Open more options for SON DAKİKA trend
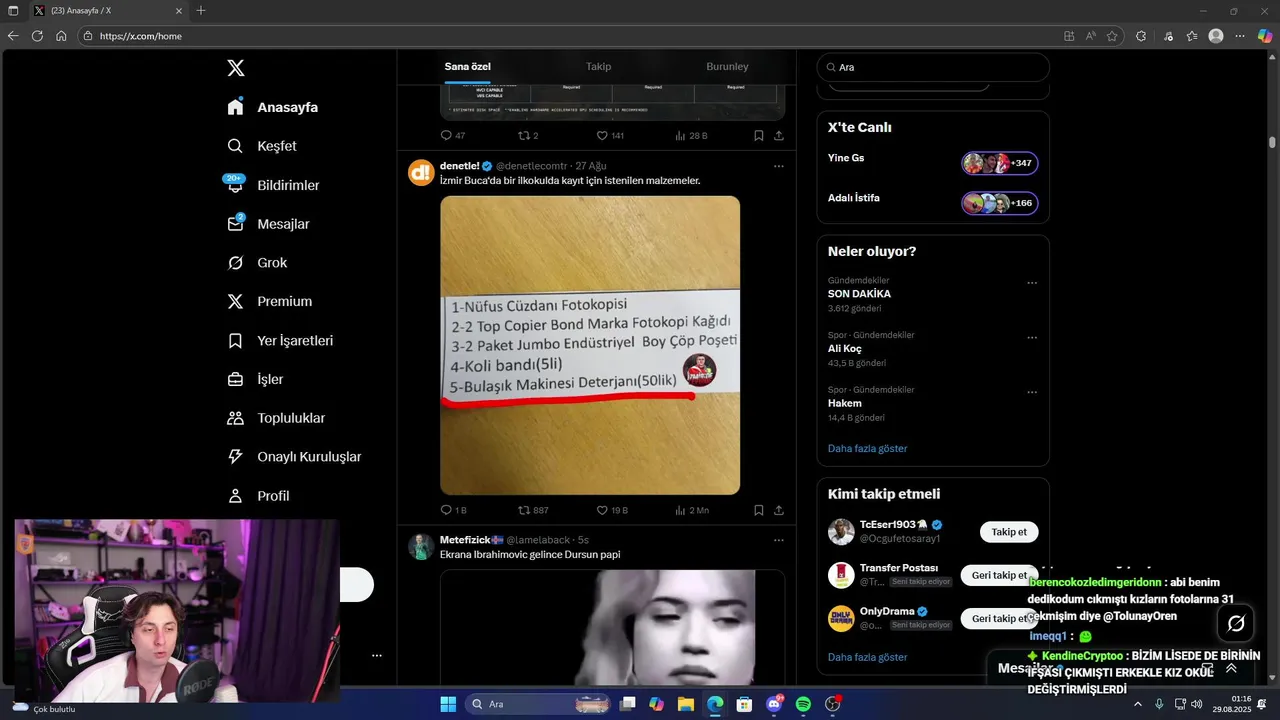 [x=1032, y=283]
